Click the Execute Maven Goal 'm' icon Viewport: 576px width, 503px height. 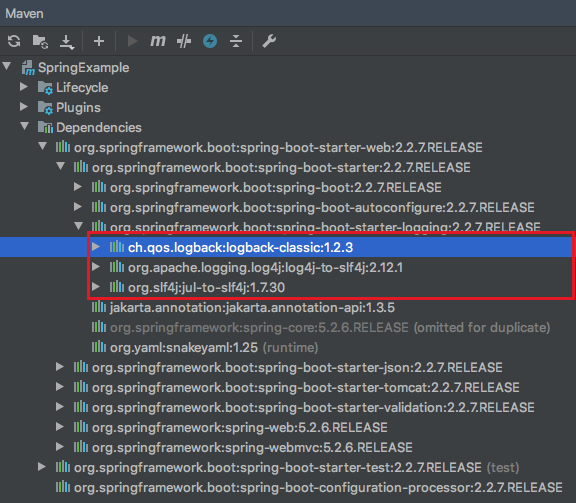tap(158, 41)
